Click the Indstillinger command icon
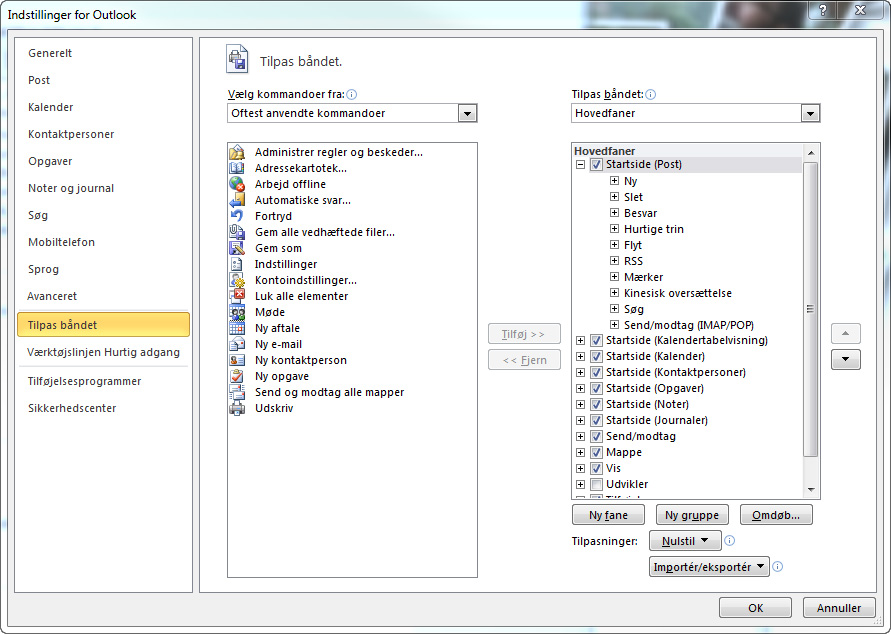 (237, 264)
